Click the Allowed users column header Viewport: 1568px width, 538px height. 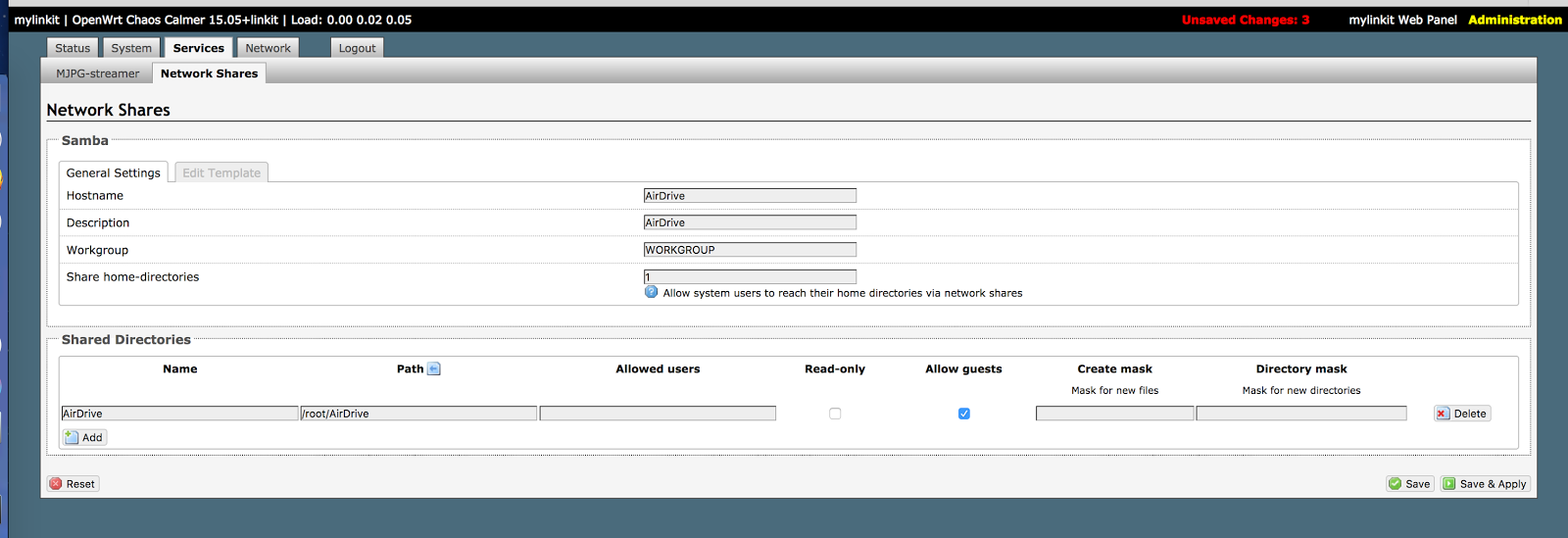point(658,369)
